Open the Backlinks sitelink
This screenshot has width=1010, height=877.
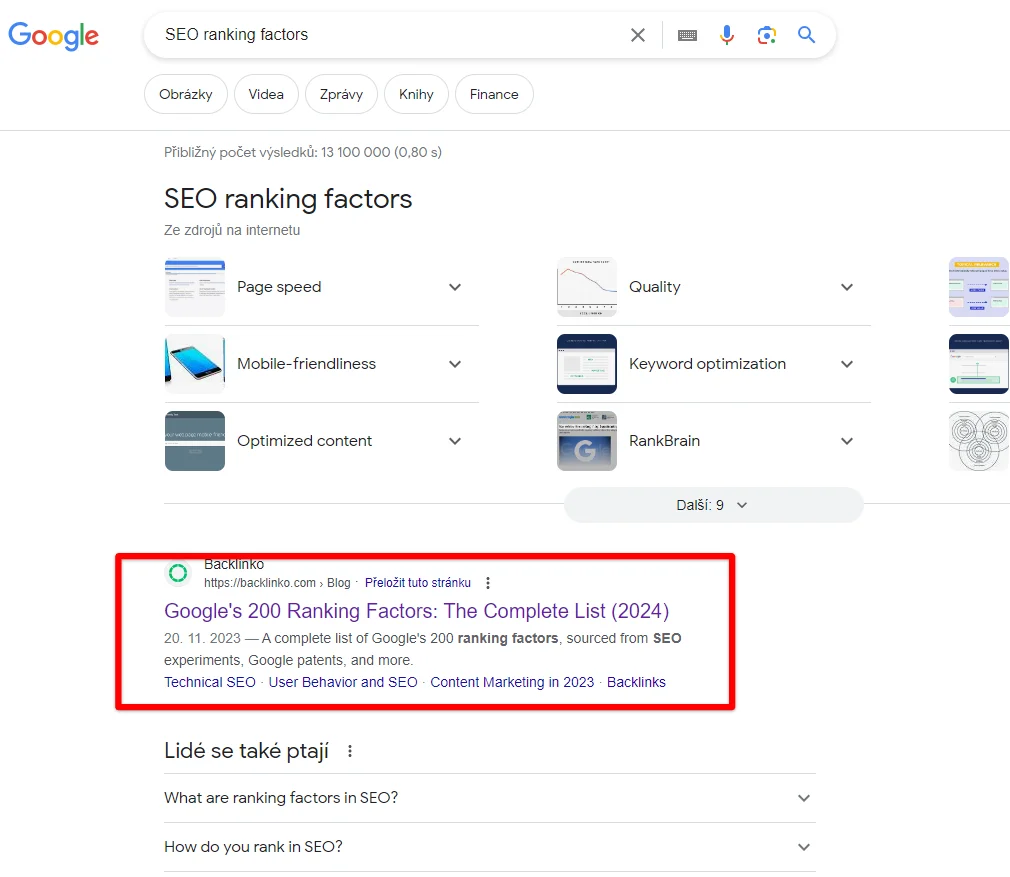point(636,682)
